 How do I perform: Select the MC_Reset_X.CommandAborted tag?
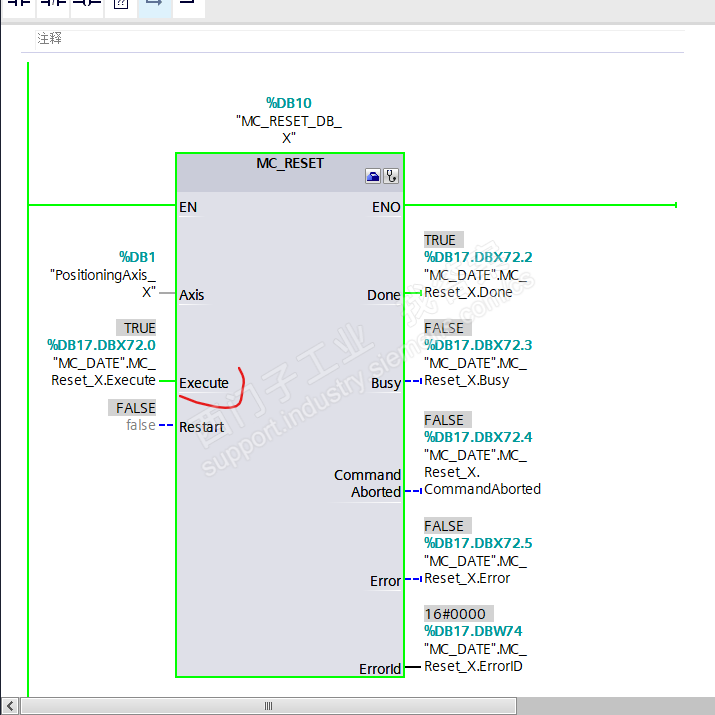pos(482,472)
